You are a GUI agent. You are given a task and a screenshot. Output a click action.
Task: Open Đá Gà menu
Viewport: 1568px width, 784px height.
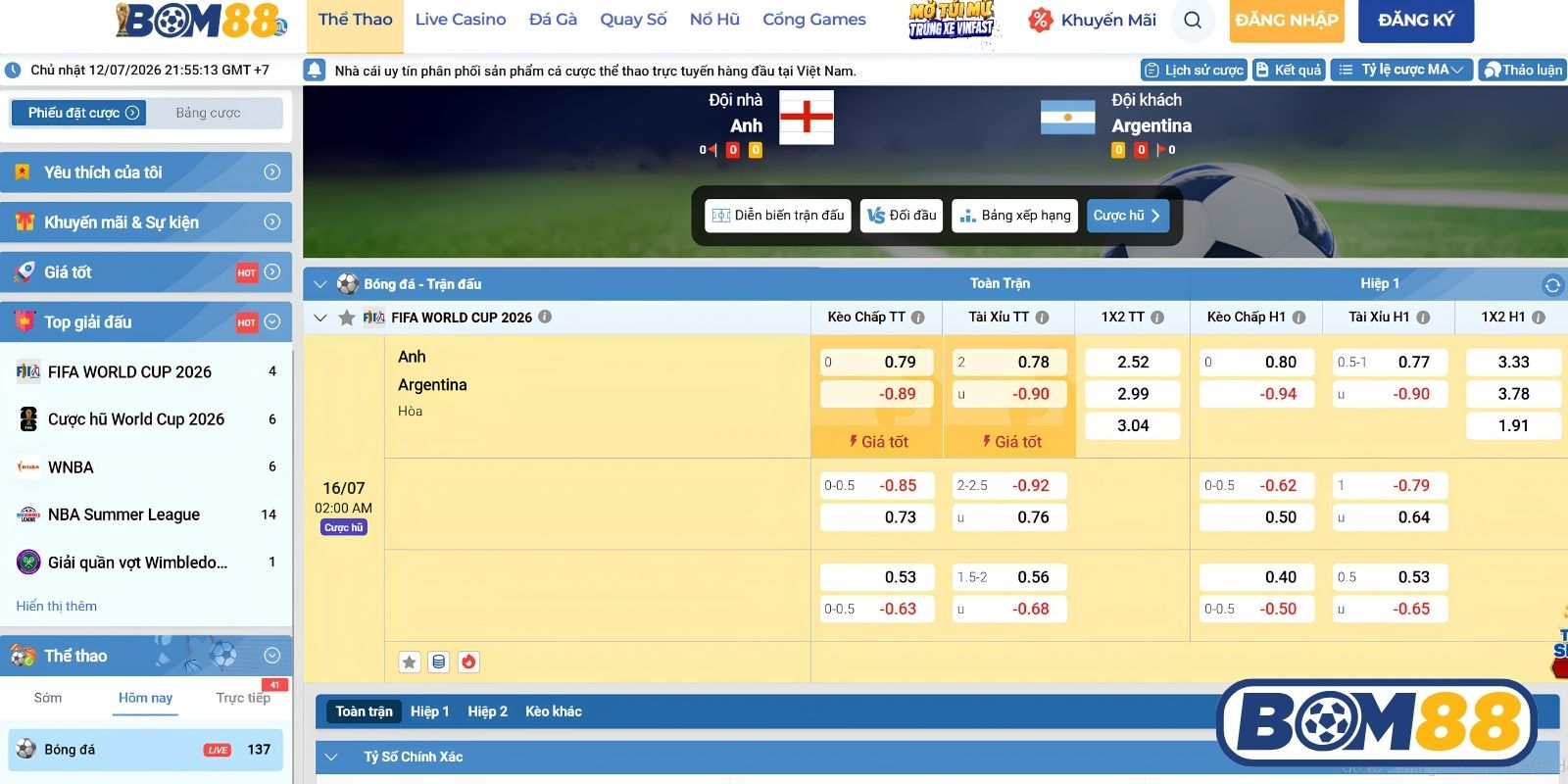(x=553, y=20)
